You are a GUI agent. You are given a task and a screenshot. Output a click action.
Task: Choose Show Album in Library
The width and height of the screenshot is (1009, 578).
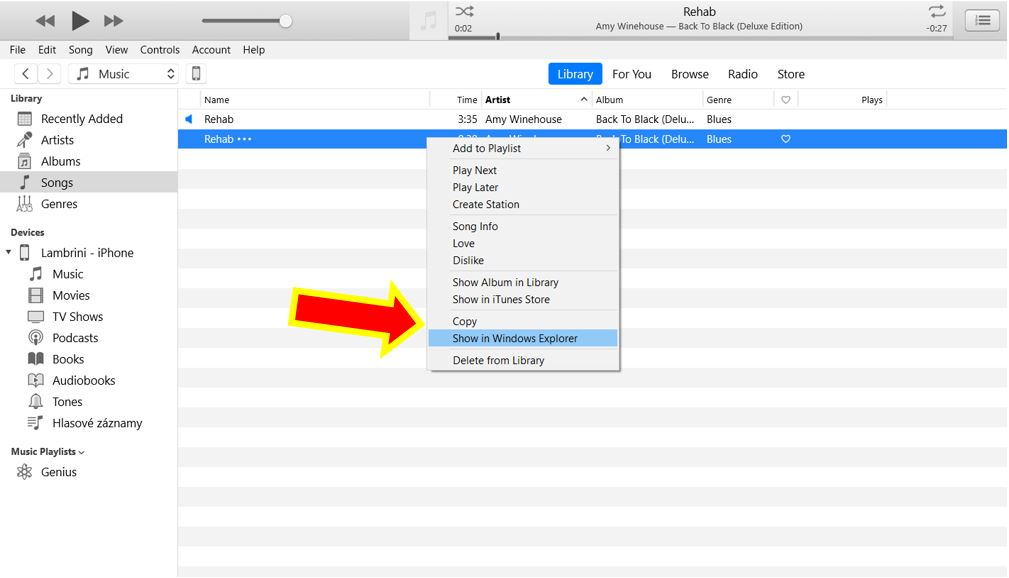524,282
